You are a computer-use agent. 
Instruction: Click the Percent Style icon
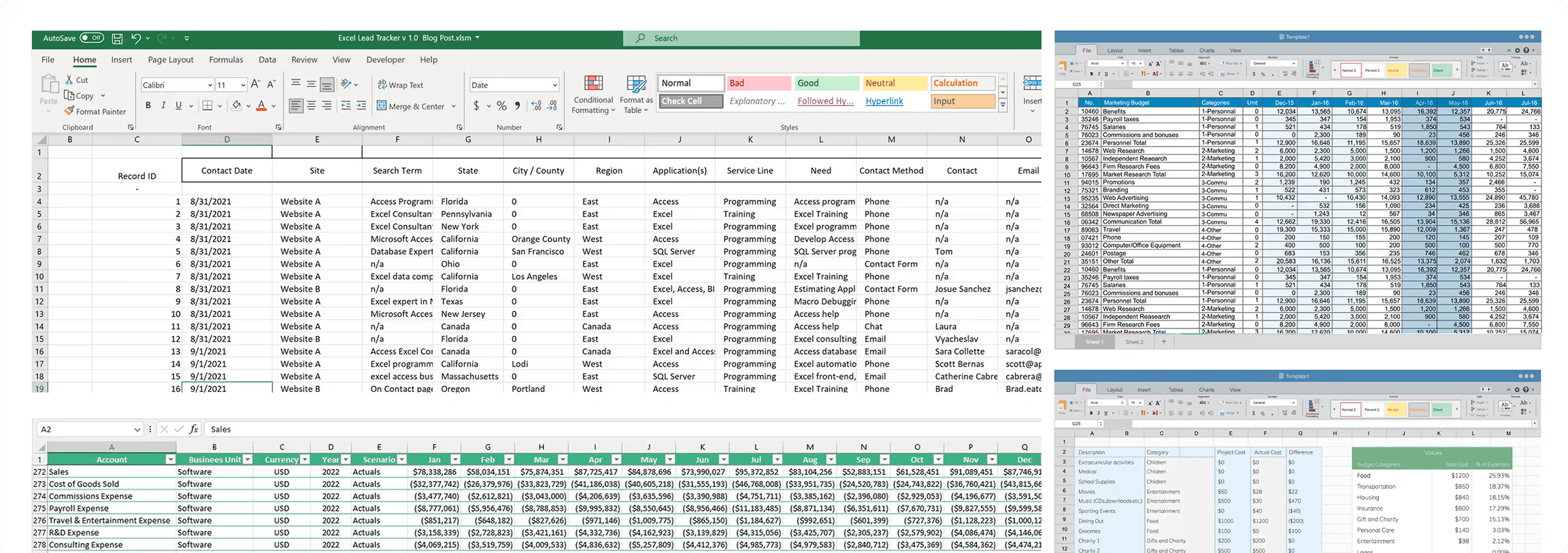[501, 106]
